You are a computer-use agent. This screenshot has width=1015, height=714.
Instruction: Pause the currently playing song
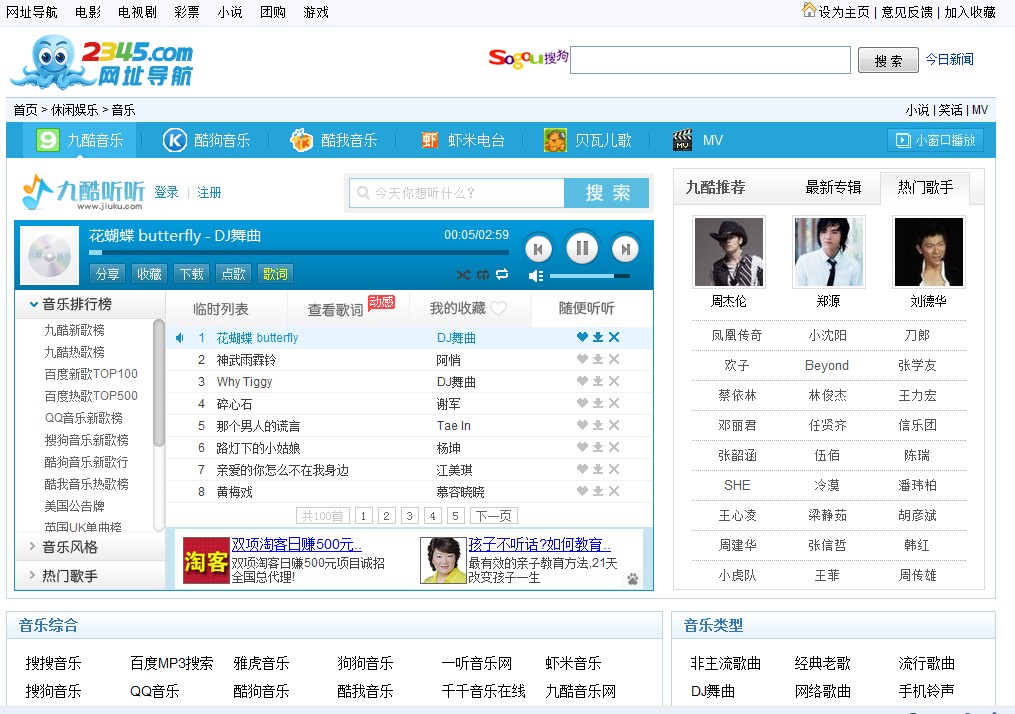[581, 248]
